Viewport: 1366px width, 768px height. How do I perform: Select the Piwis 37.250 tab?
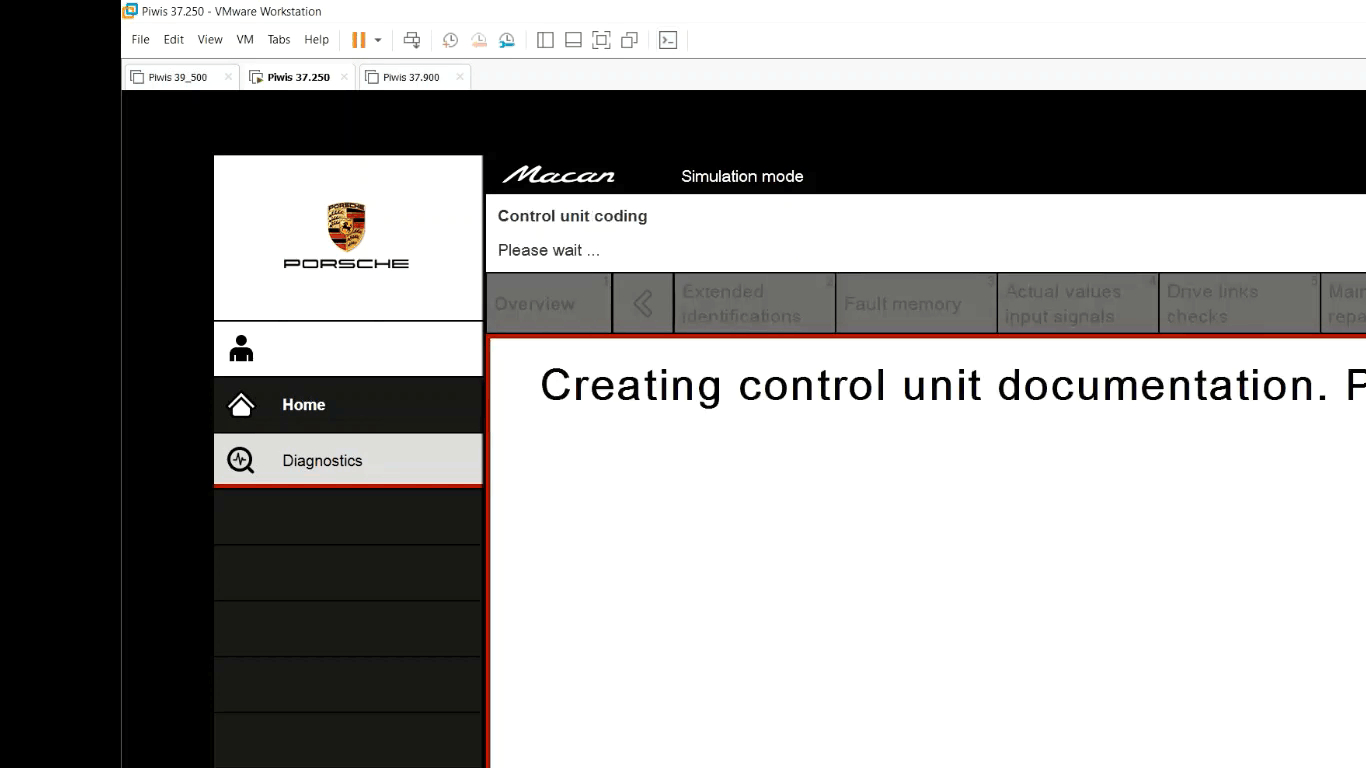[298, 77]
